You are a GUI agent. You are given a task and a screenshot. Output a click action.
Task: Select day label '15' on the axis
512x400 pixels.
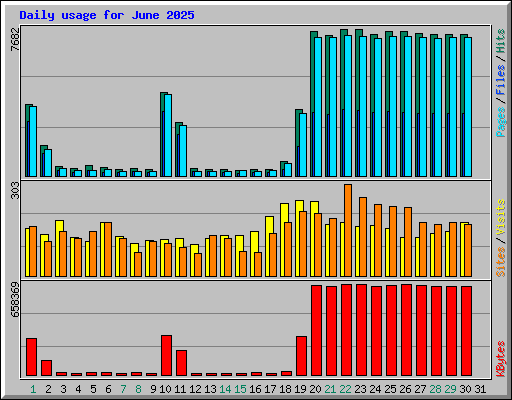coord(240,389)
